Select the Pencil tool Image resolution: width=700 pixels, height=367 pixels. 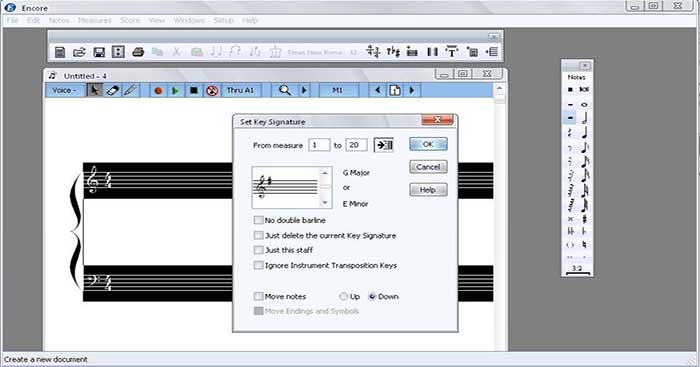[130, 91]
